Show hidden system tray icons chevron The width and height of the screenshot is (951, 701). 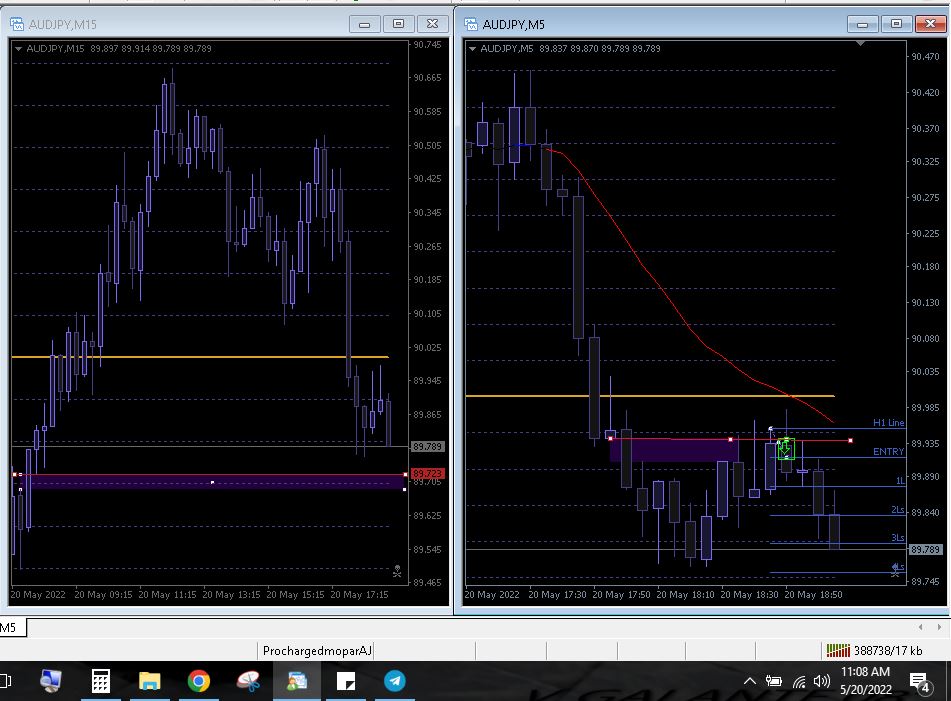point(750,682)
